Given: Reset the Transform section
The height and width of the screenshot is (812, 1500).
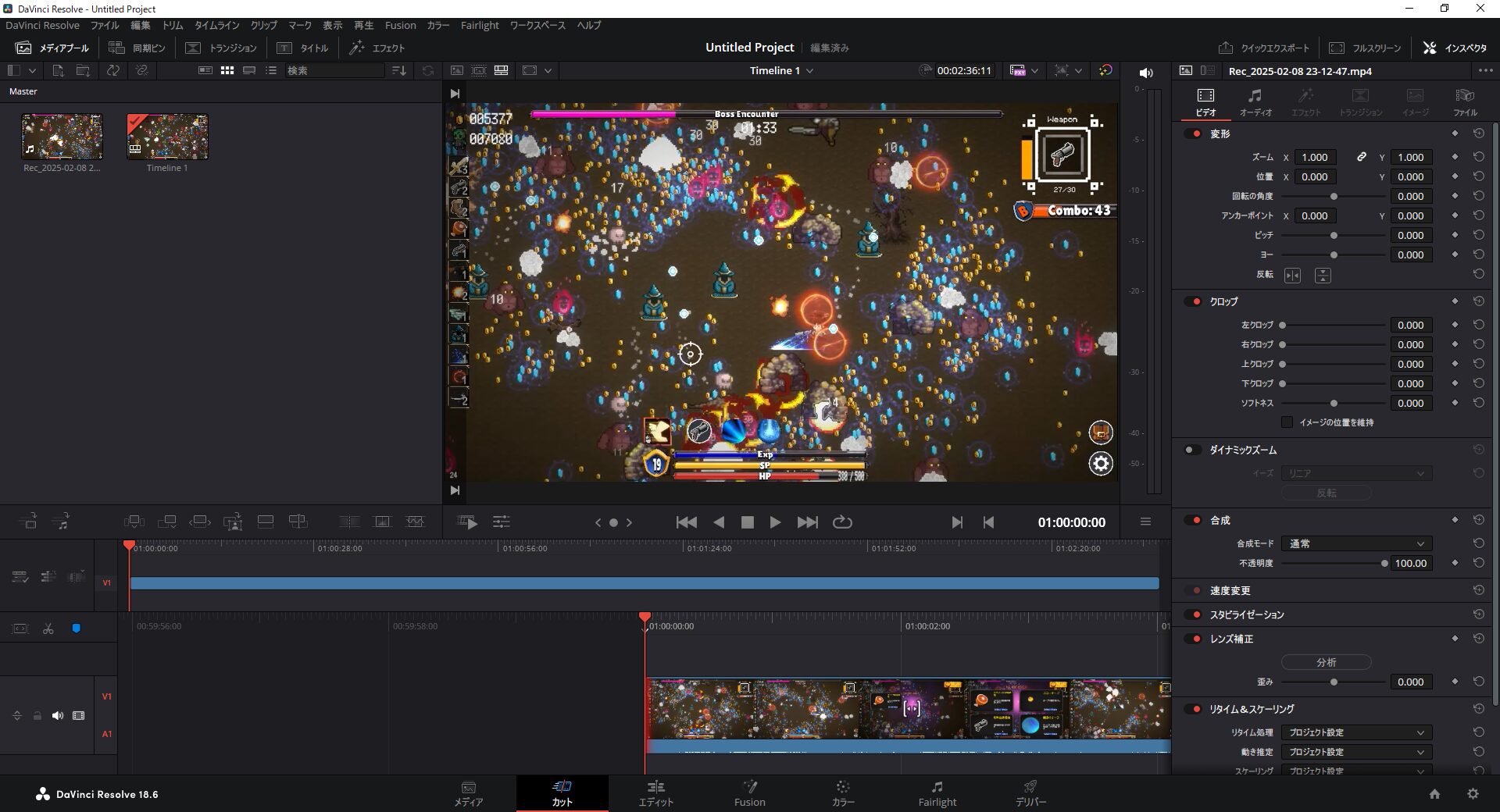Looking at the screenshot, I should tap(1478, 134).
